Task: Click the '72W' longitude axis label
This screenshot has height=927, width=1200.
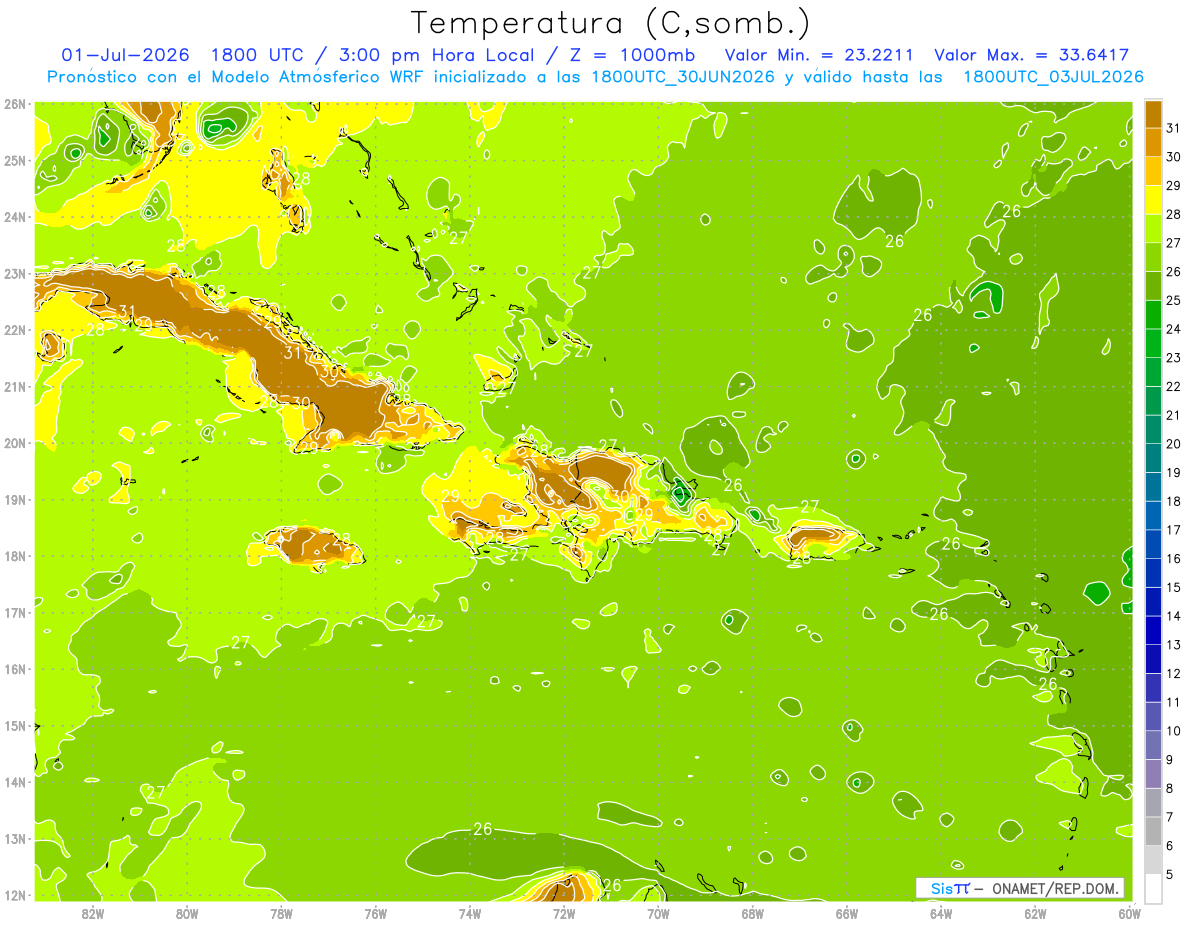Action: point(564,913)
